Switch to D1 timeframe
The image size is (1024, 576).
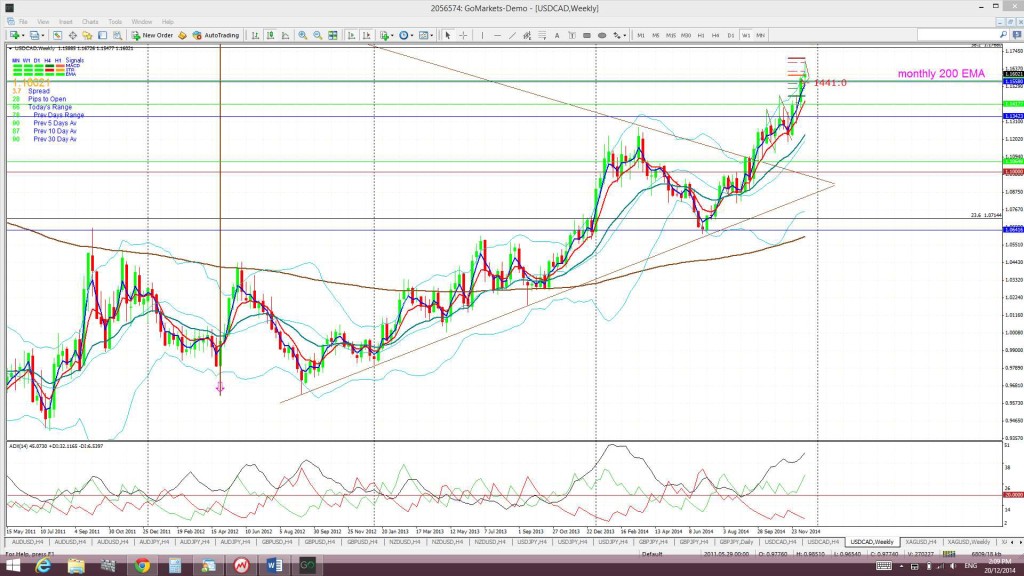tap(731, 35)
